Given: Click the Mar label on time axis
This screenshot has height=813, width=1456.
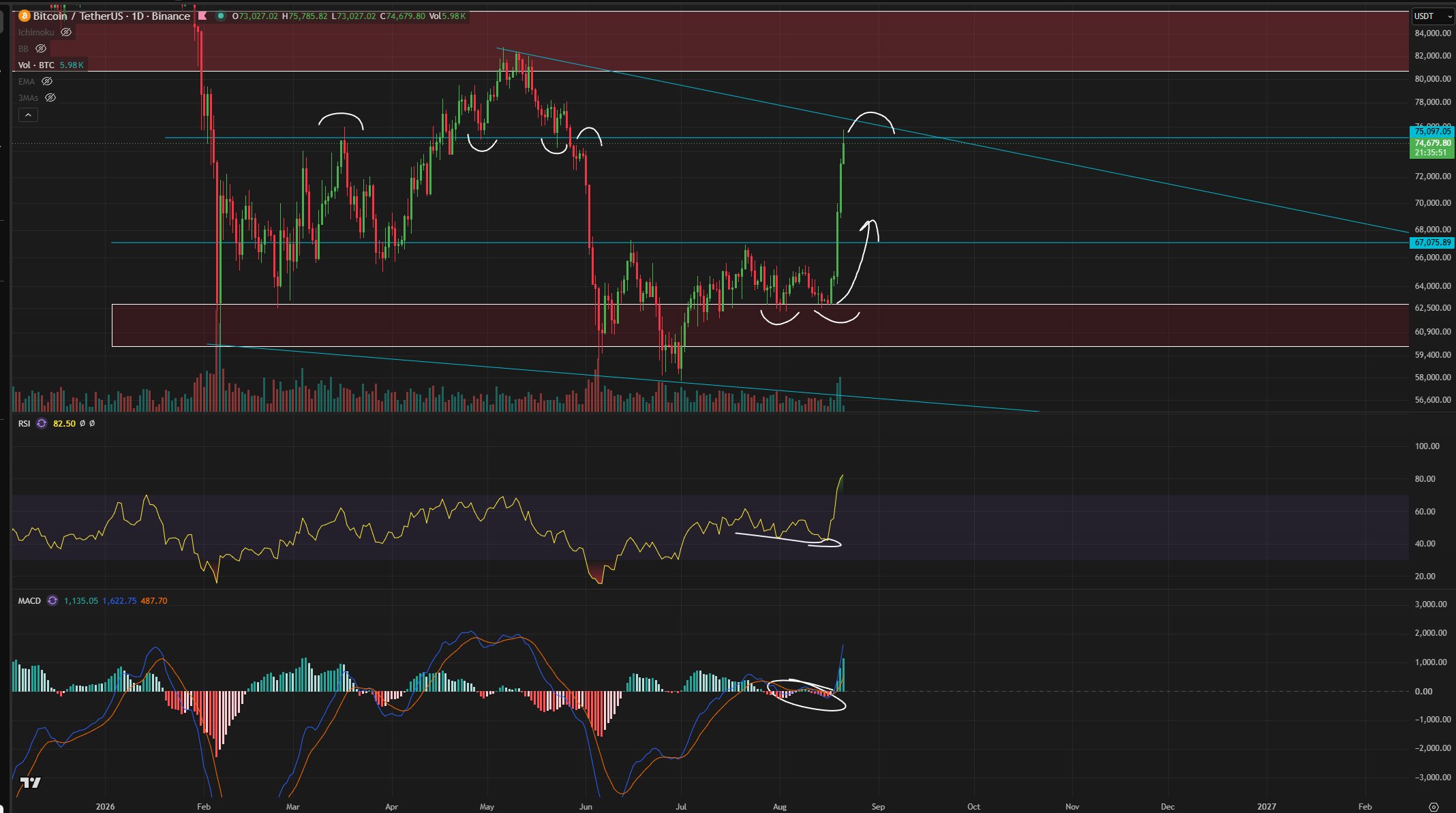Looking at the screenshot, I should click(292, 807).
